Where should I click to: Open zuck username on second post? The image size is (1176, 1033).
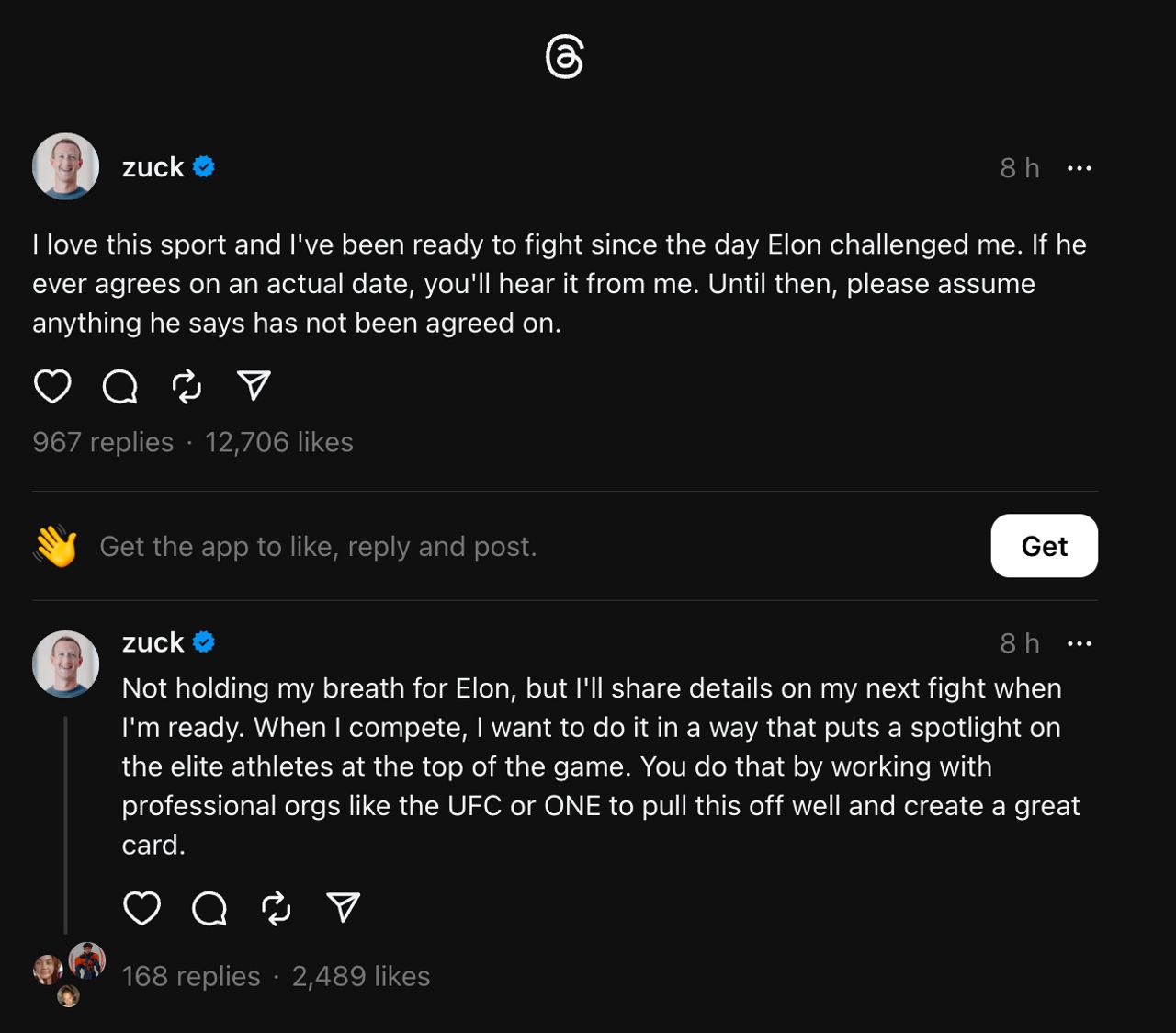[x=153, y=642]
